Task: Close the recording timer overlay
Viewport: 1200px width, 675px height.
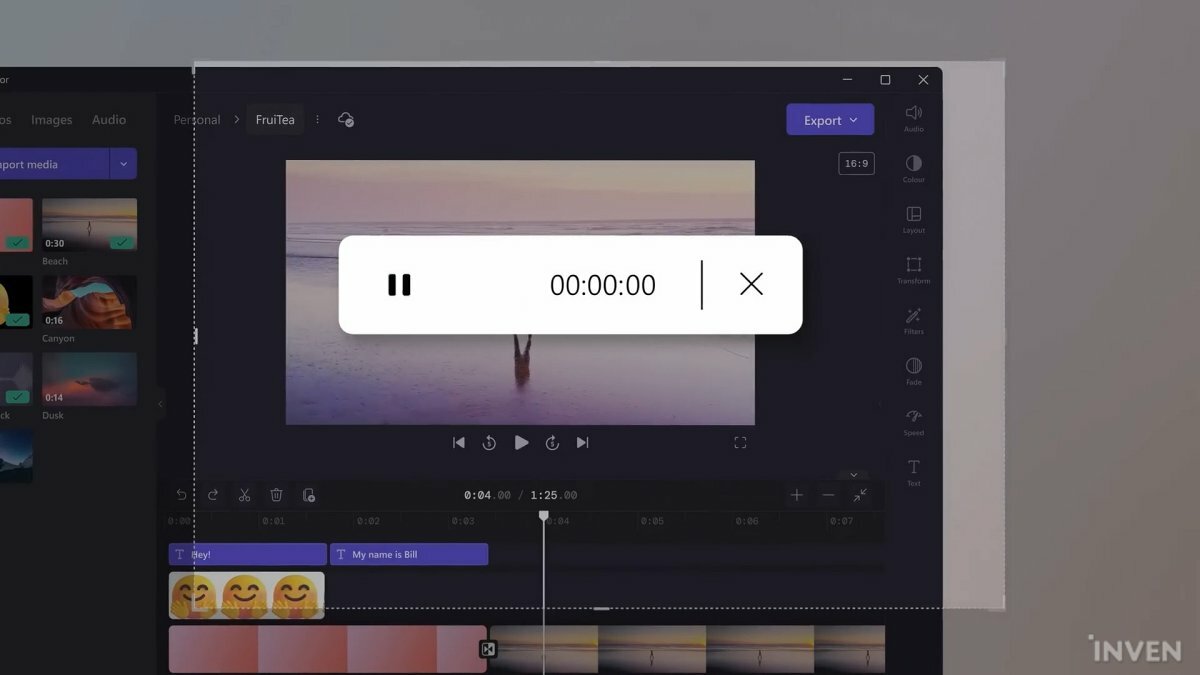Action: (751, 285)
